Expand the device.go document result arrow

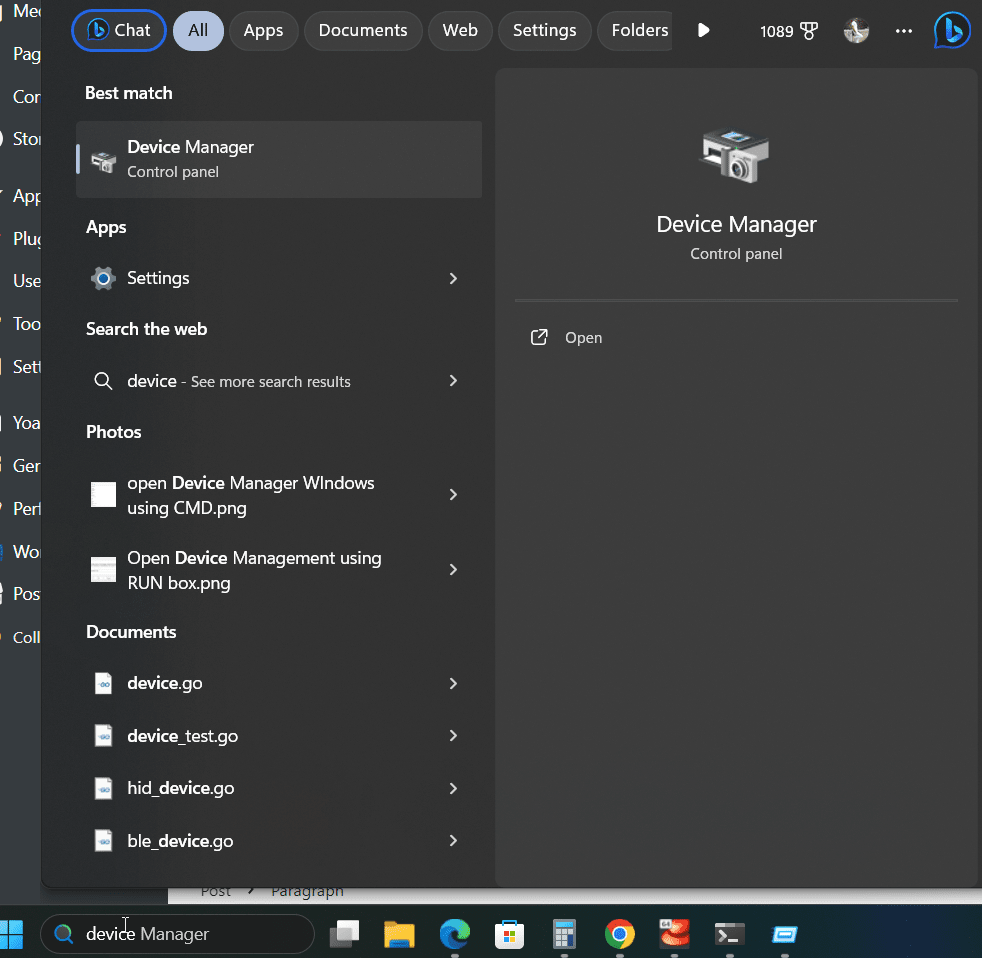pos(453,683)
